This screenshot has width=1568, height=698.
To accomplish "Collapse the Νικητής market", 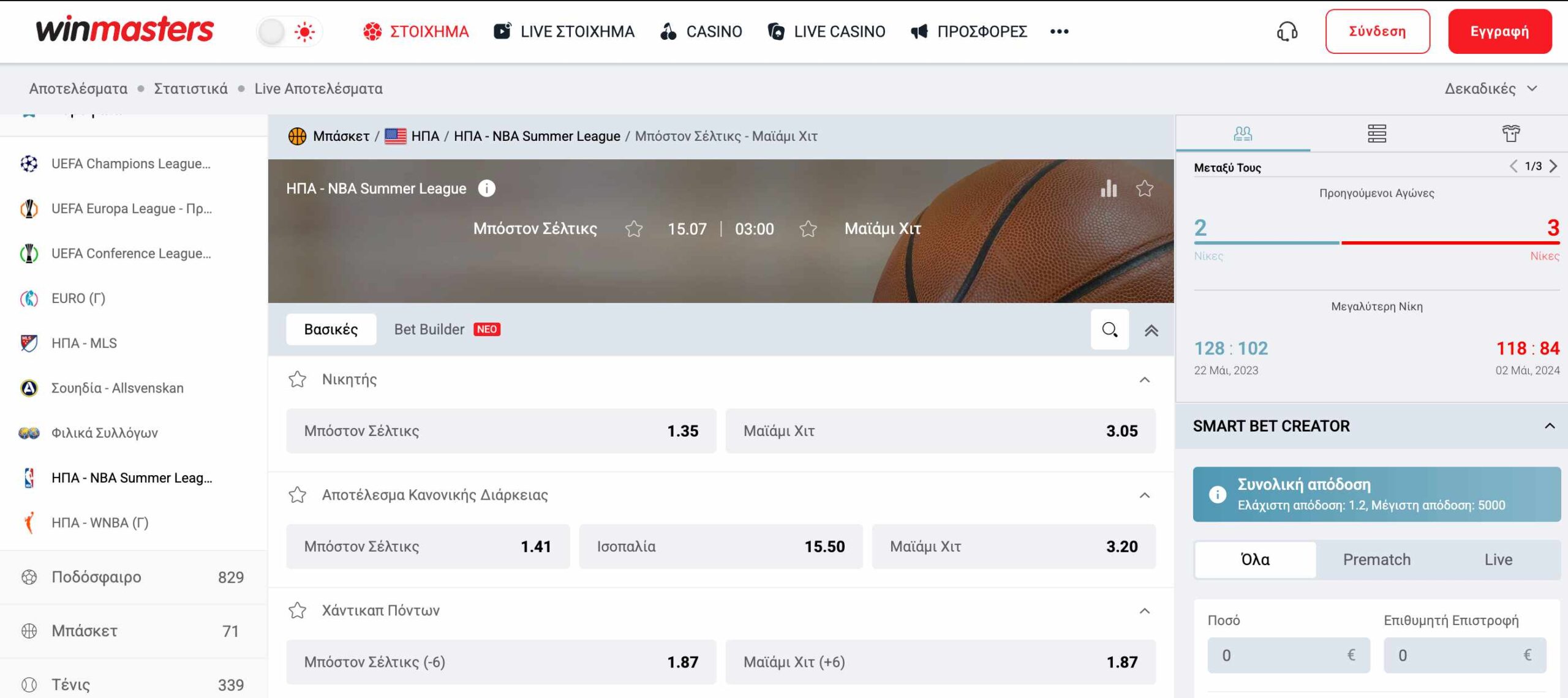I will click(1144, 380).
